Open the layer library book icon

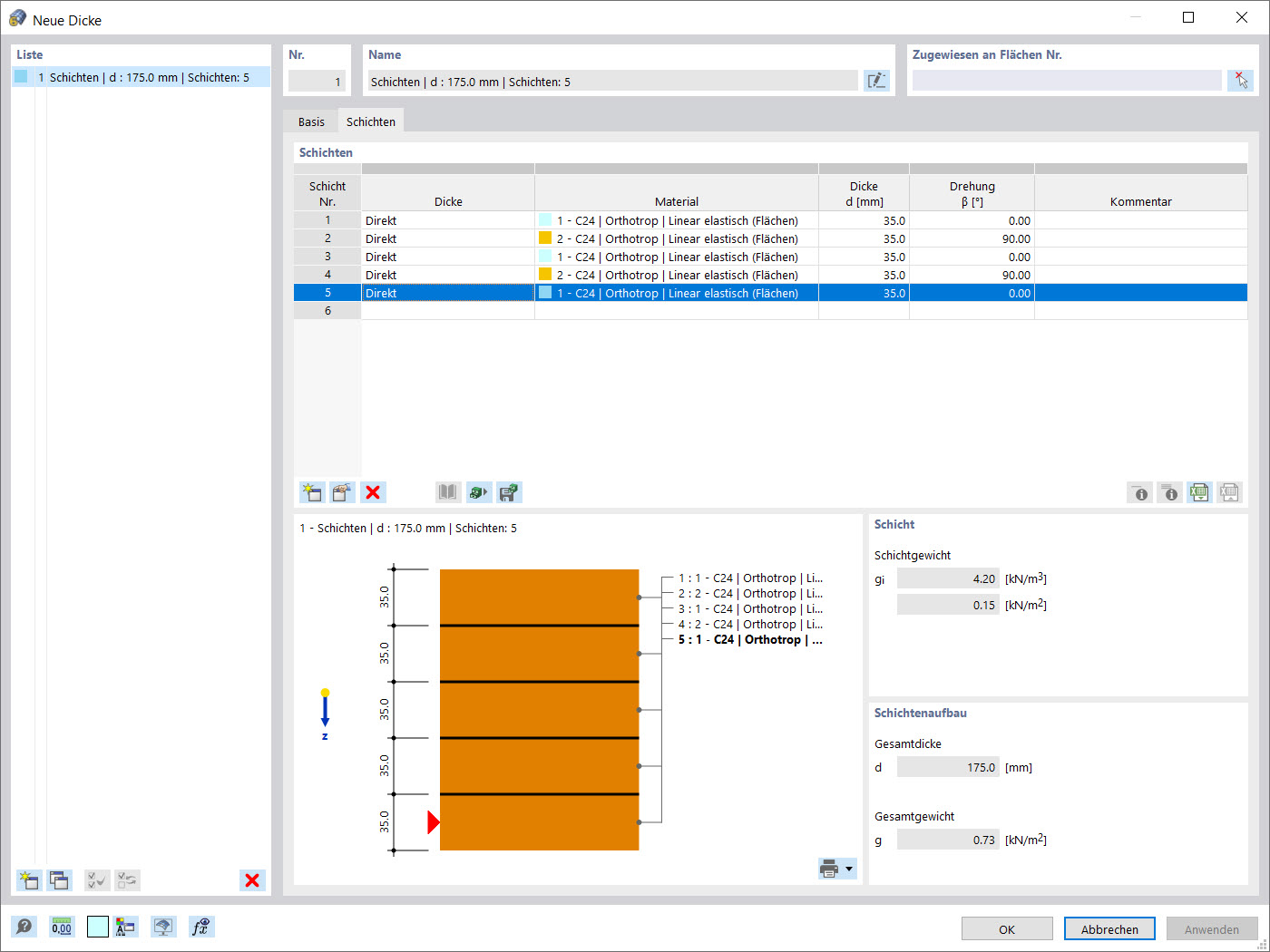coord(448,492)
